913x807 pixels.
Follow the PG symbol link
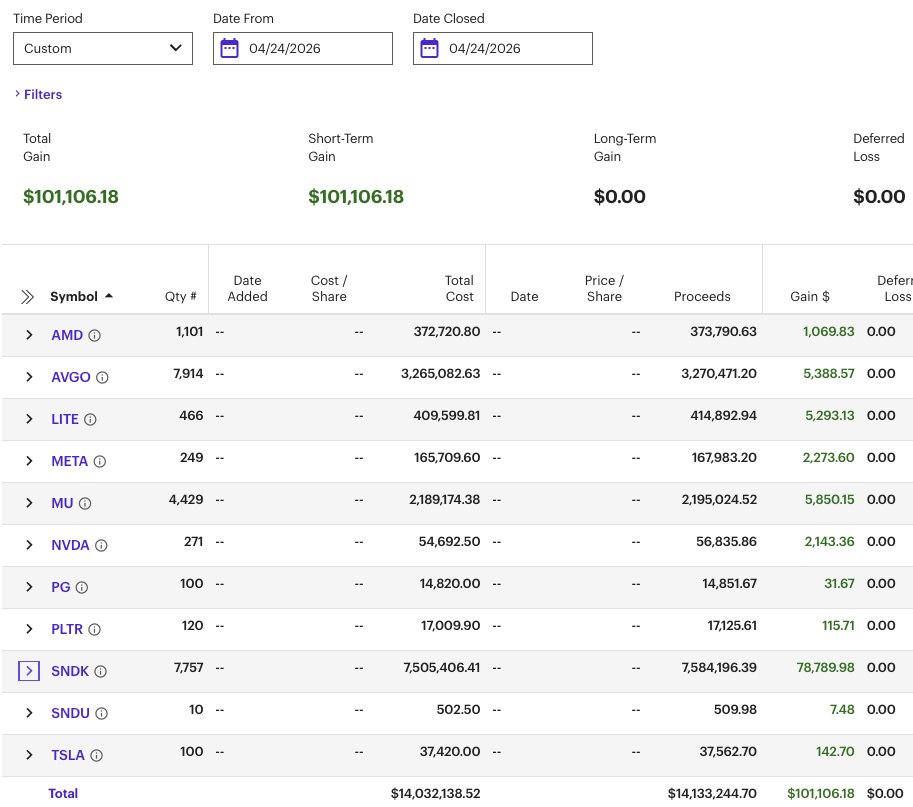[x=61, y=587]
